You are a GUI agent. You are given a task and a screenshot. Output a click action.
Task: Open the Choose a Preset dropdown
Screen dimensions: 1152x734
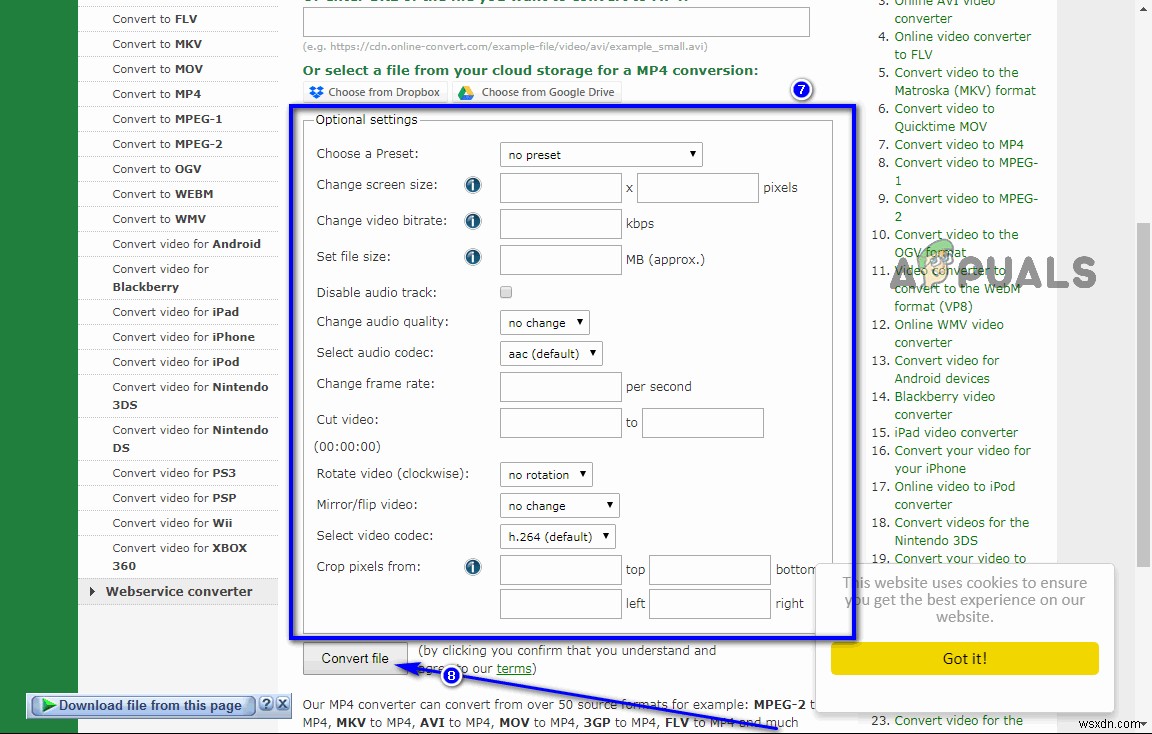[601, 155]
